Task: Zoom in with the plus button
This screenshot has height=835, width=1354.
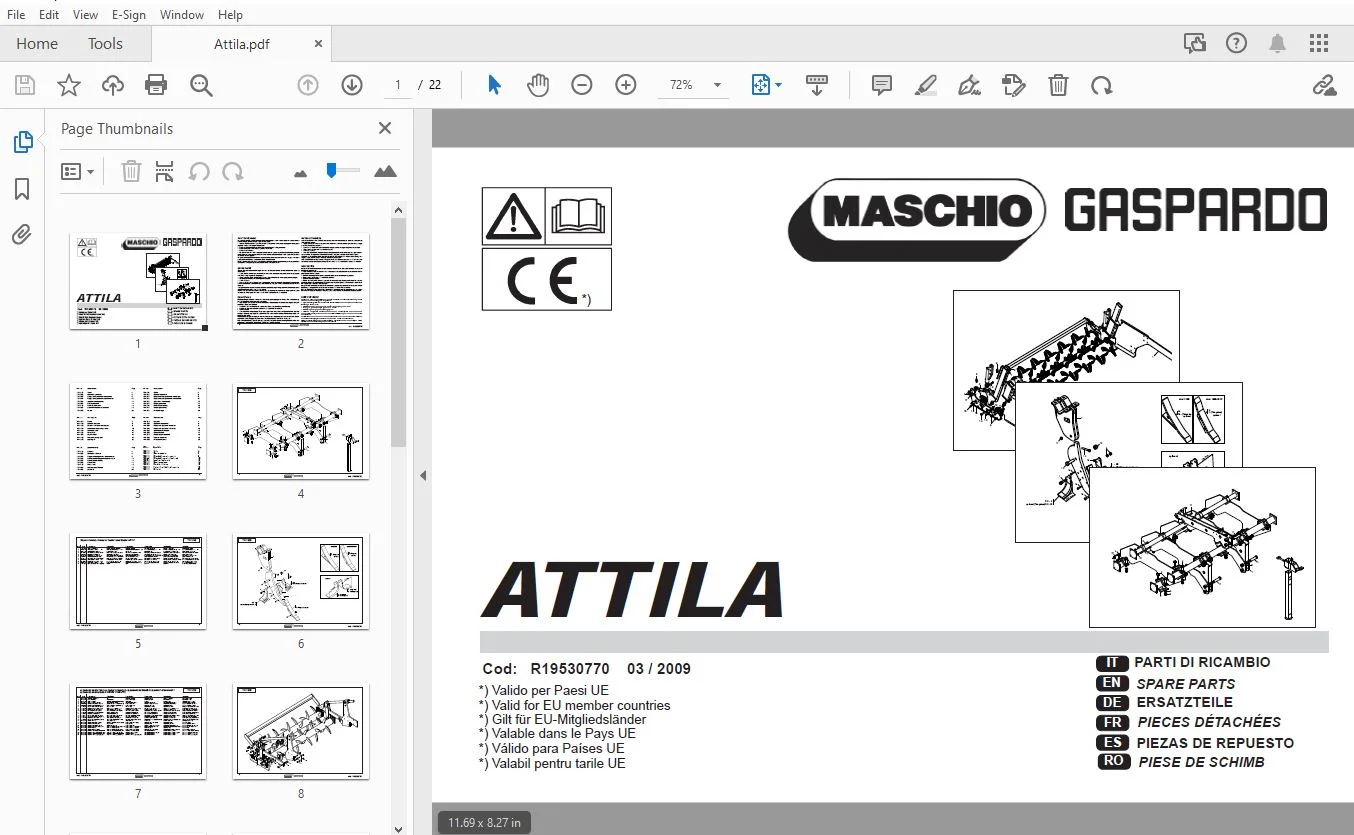Action: 626,85
